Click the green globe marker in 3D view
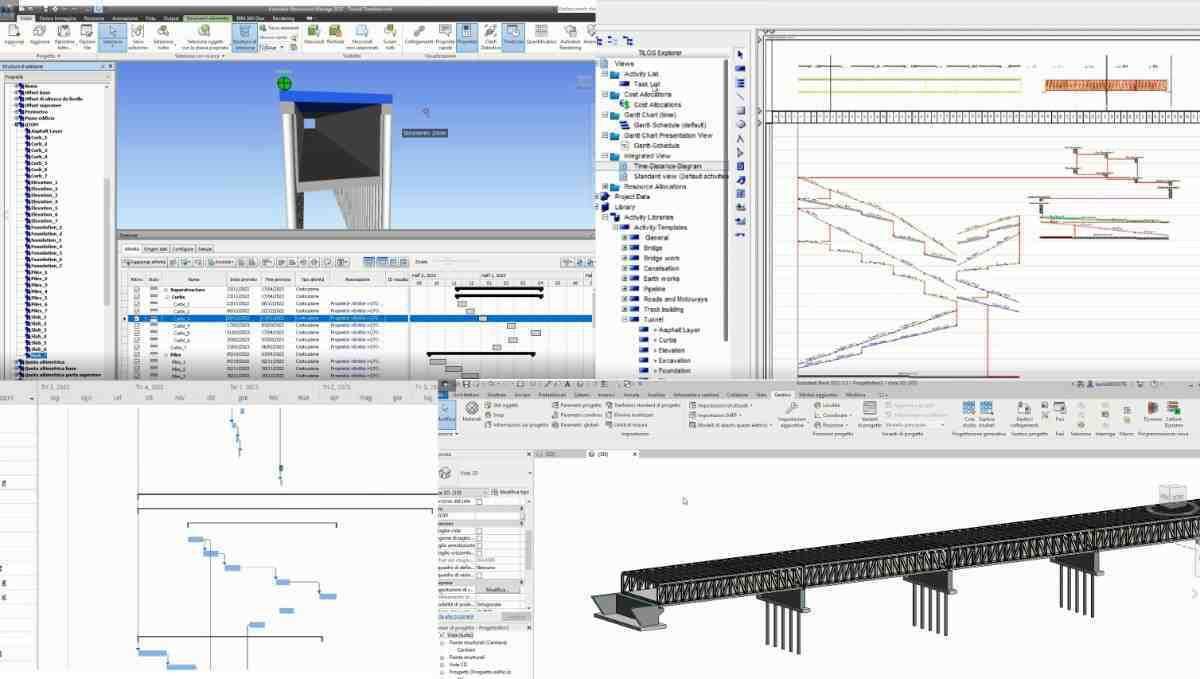The width and height of the screenshot is (1200, 679). click(285, 83)
